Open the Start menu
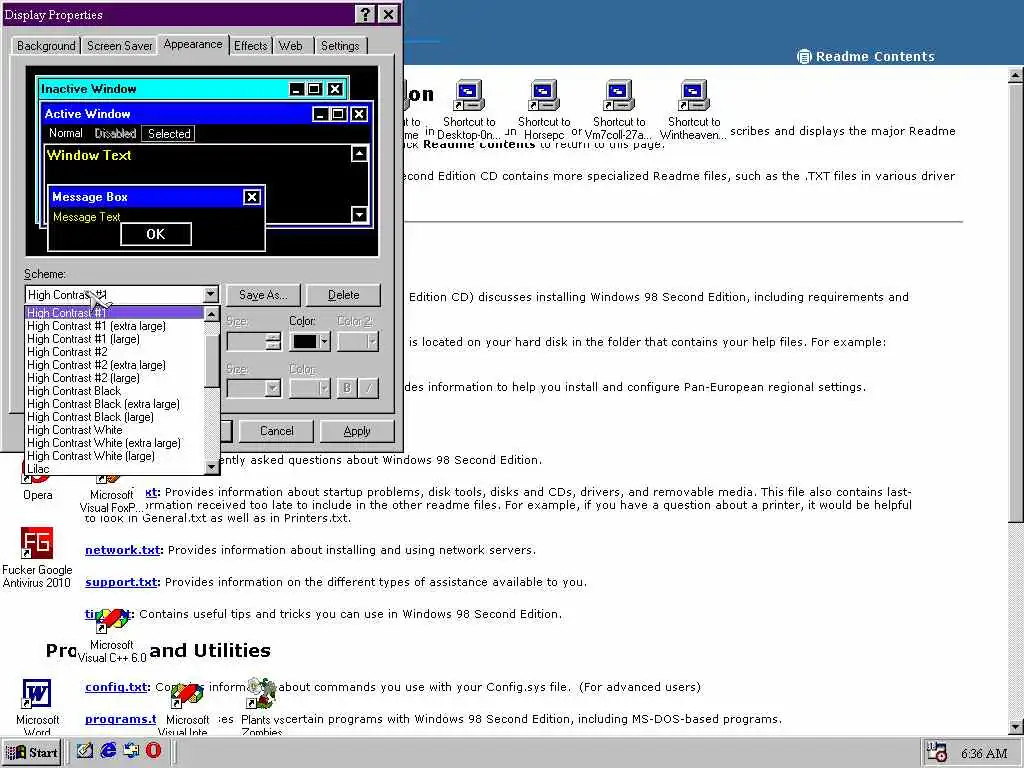 click(32, 752)
